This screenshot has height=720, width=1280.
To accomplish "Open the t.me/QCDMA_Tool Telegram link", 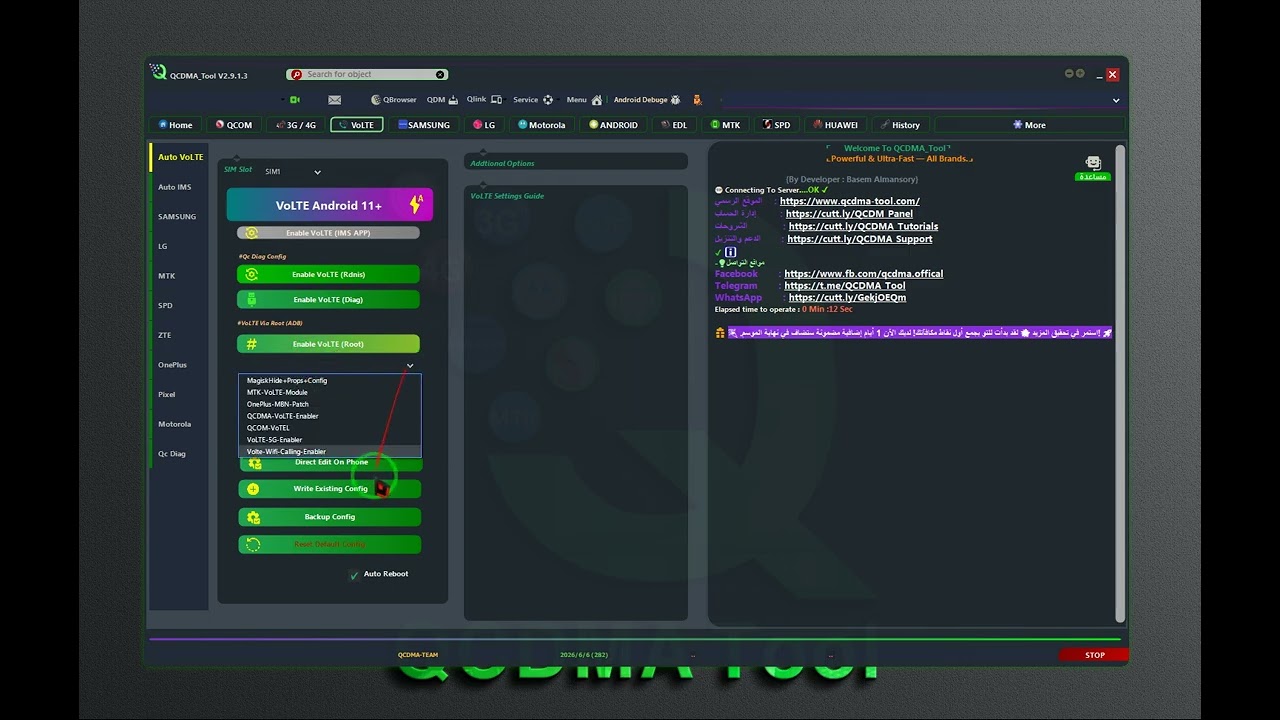I will [845, 286].
